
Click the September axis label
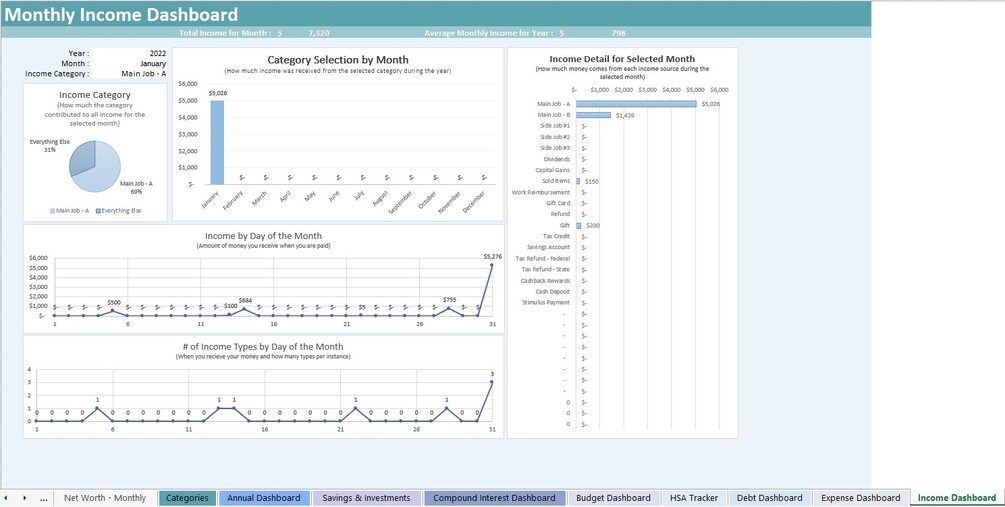[x=401, y=202]
